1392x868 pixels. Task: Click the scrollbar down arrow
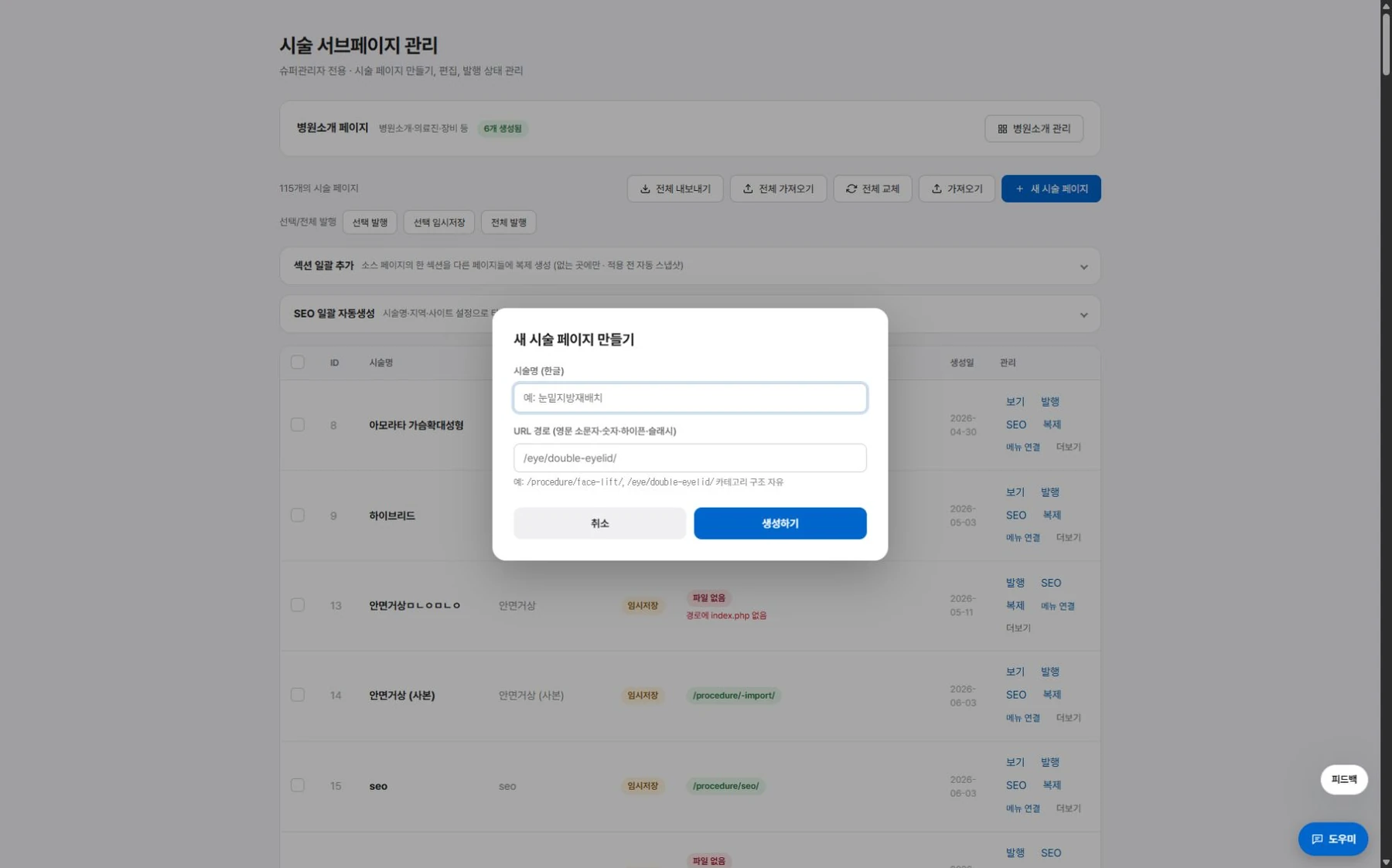pos(1386,862)
